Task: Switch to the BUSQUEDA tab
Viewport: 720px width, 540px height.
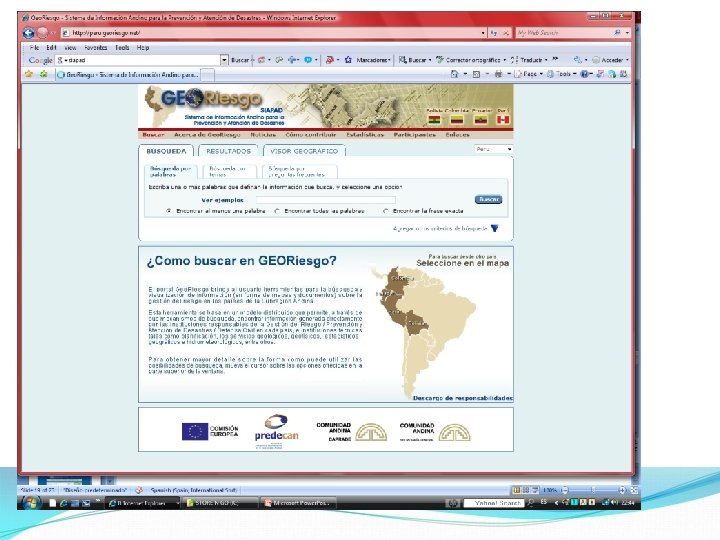Action: (166, 151)
